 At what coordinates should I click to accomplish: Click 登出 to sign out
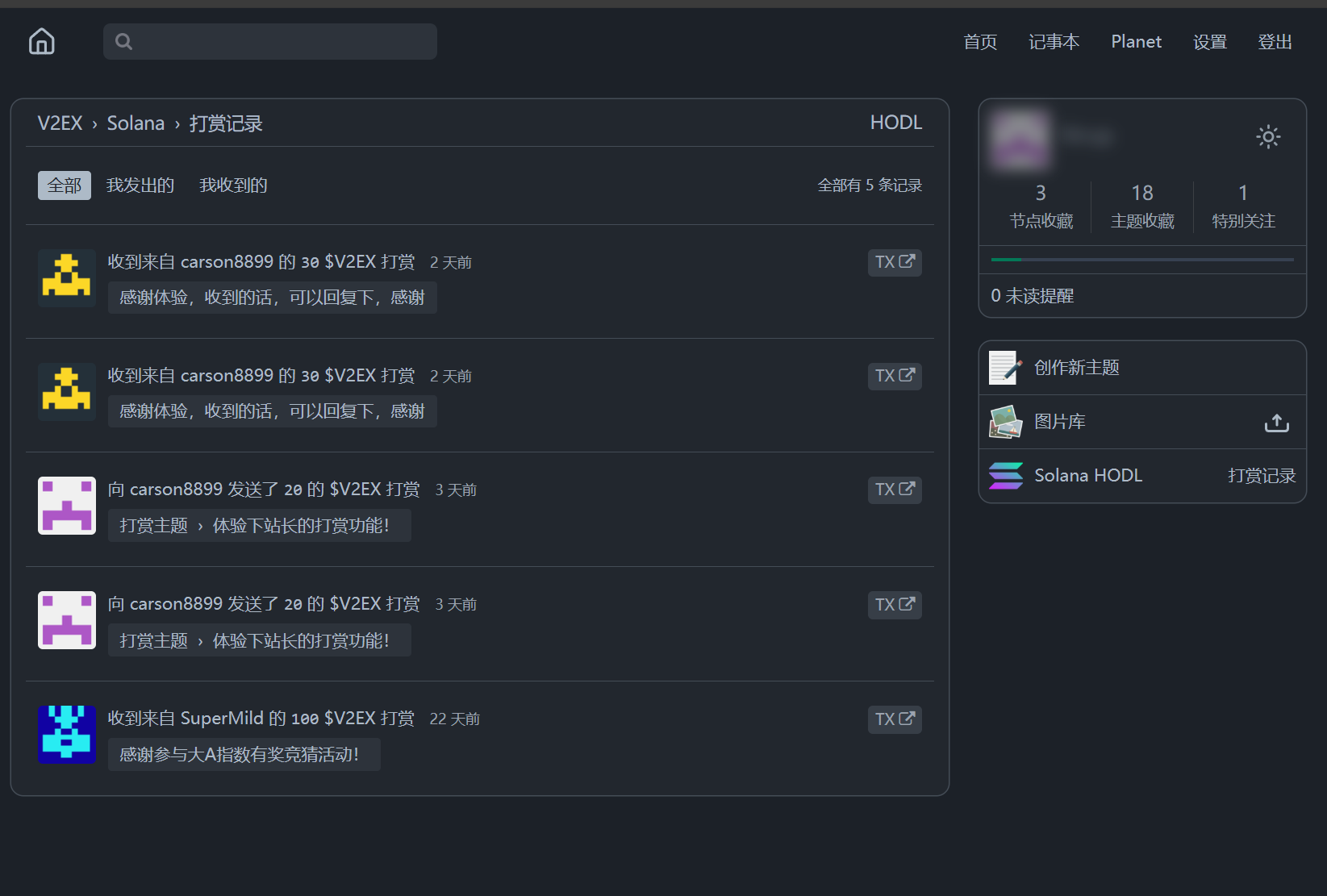point(1275,42)
